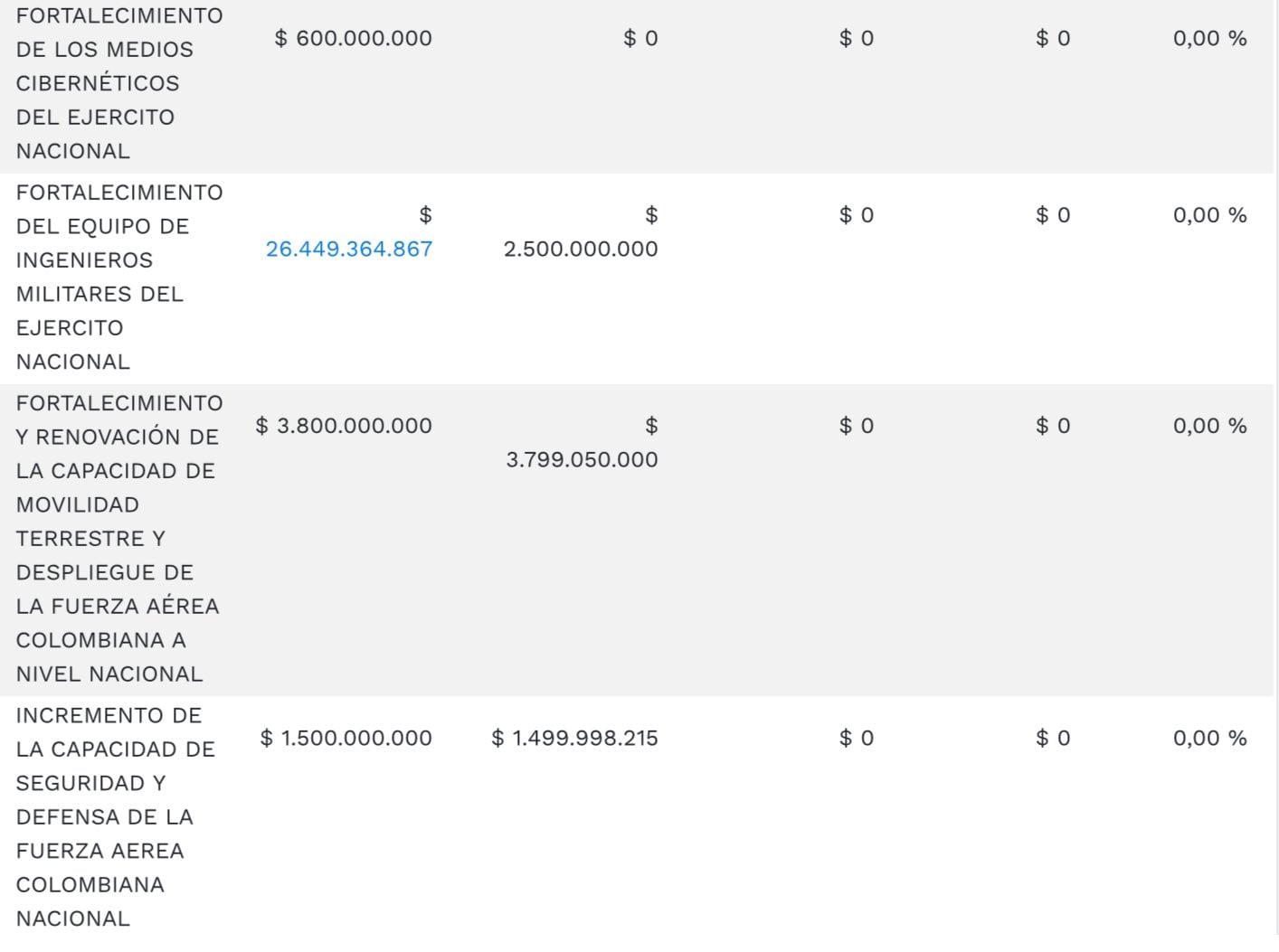
Task: Click 0,00 % in the Incremento Seguridad row
Action: pyautogui.click(x=1209, y=738)
